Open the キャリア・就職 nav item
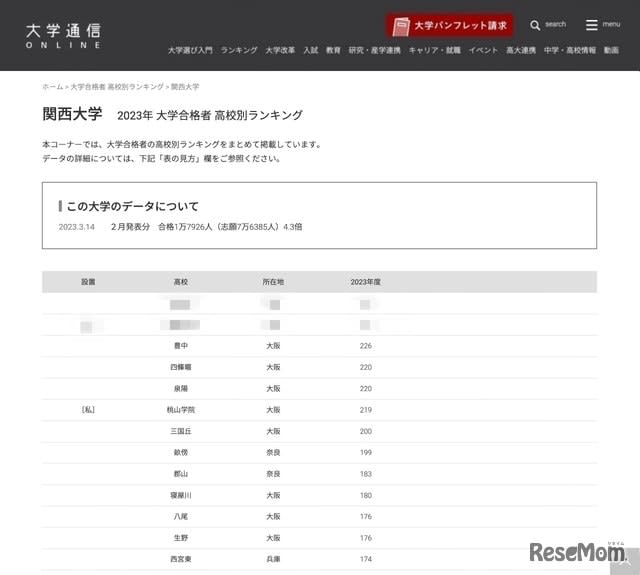This screenshot has height=575, width=640. click(x=435, y=50)
